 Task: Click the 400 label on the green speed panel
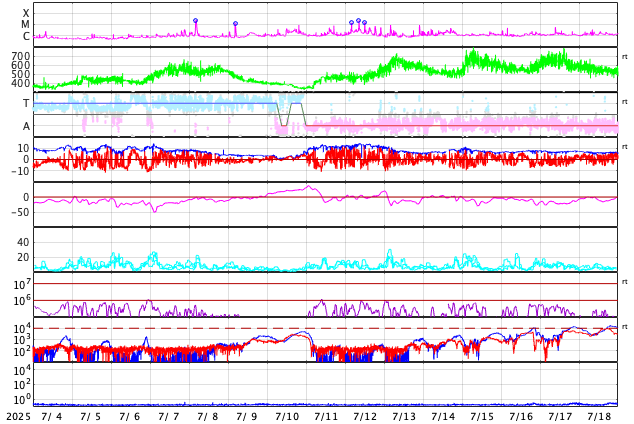(21, 83)
